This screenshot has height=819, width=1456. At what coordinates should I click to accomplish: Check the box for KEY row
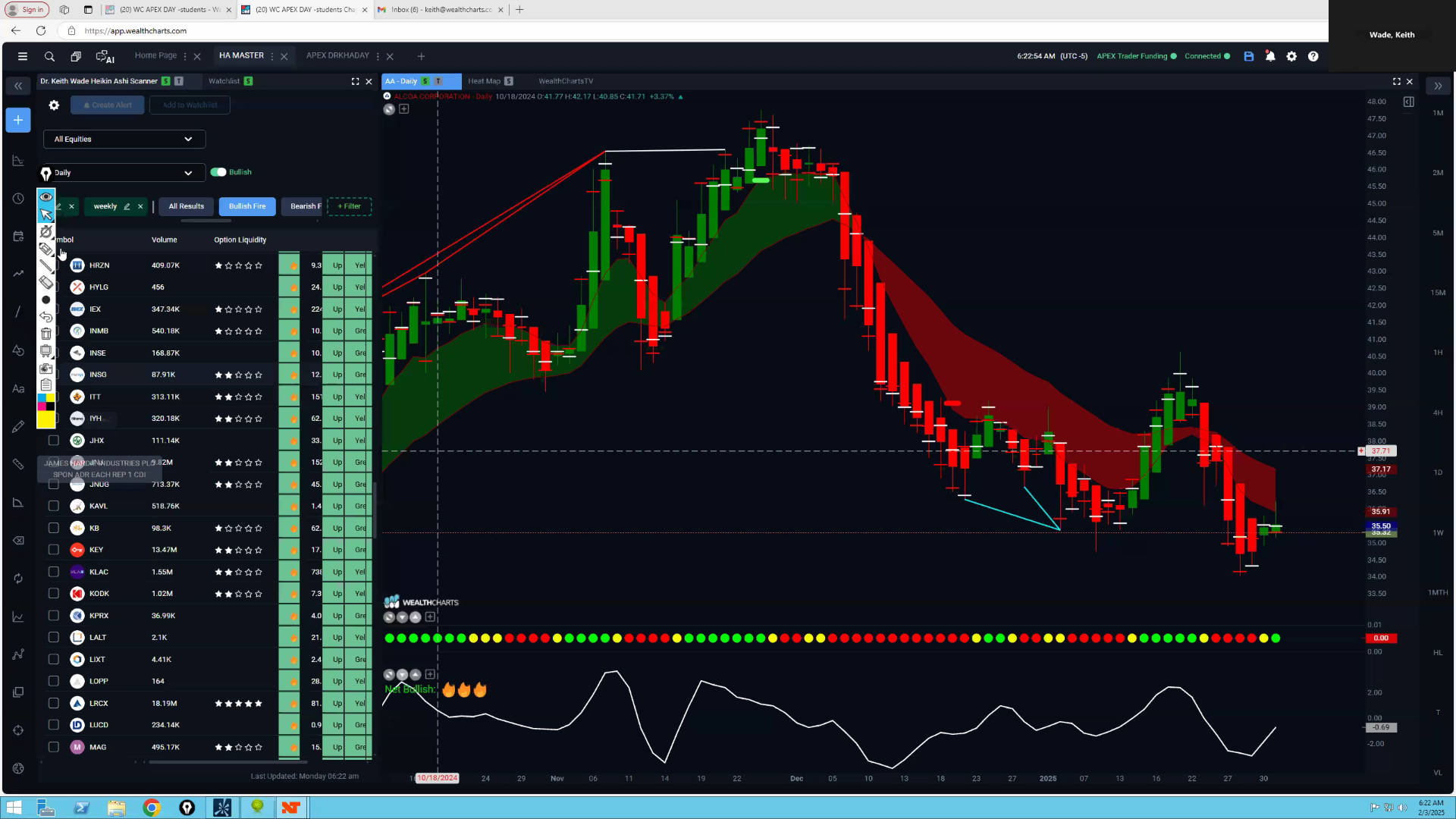pyautogui.click(x=53, y=550)
